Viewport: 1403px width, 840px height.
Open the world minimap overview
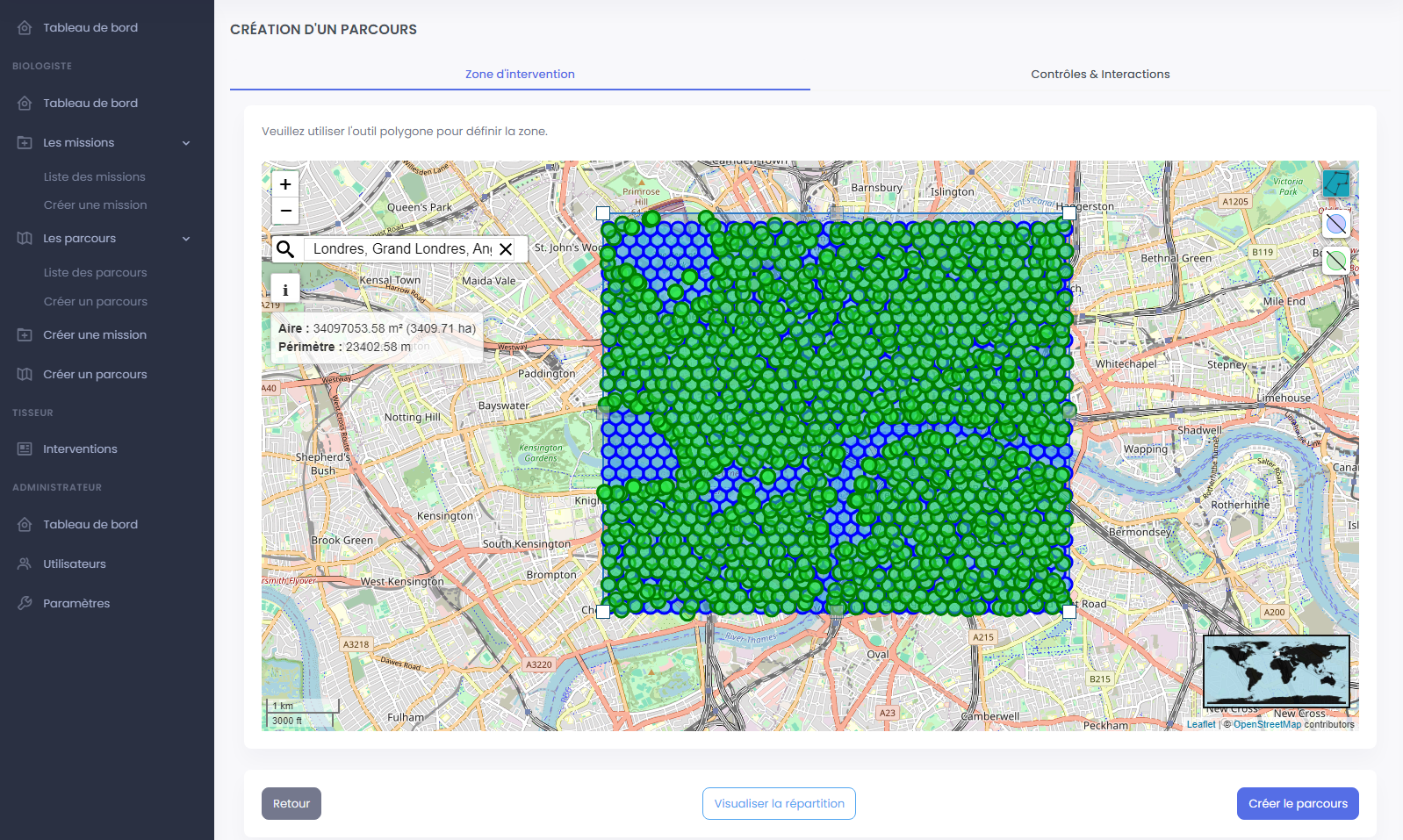[x=1276, y=671]
